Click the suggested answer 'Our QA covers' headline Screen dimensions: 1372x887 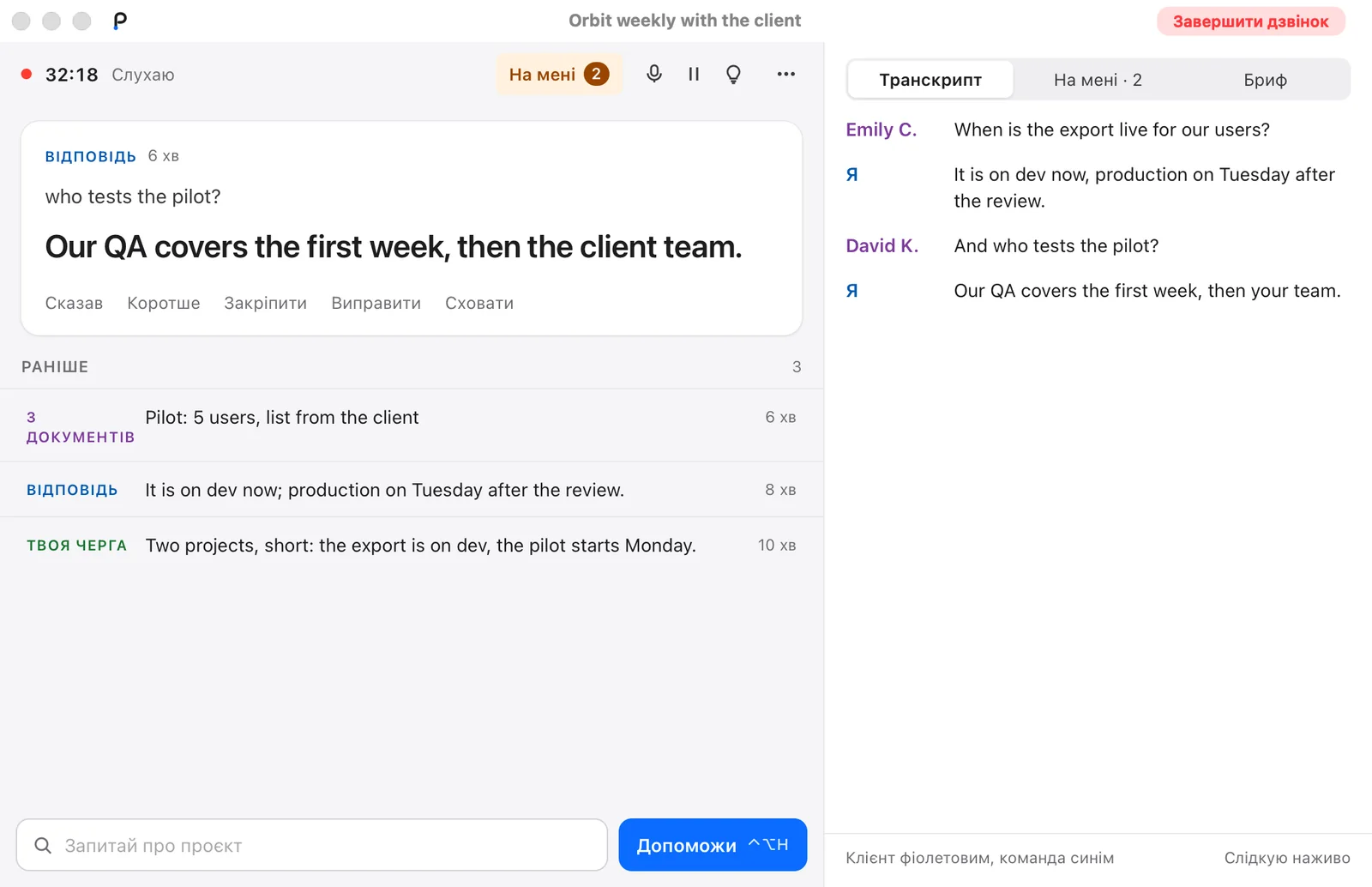(x=394, y=247)
